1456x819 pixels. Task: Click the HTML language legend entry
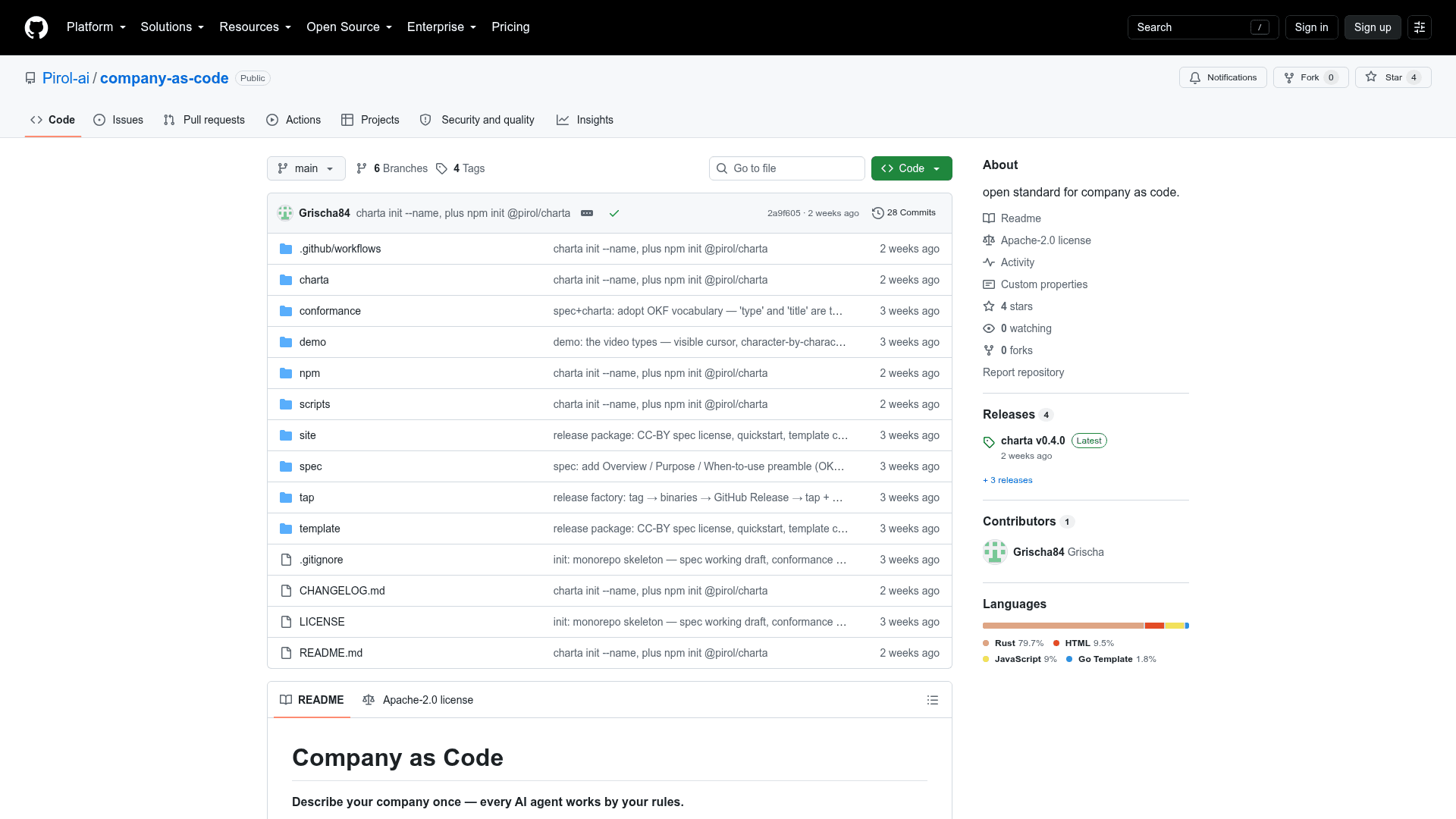coord(1083,643)
